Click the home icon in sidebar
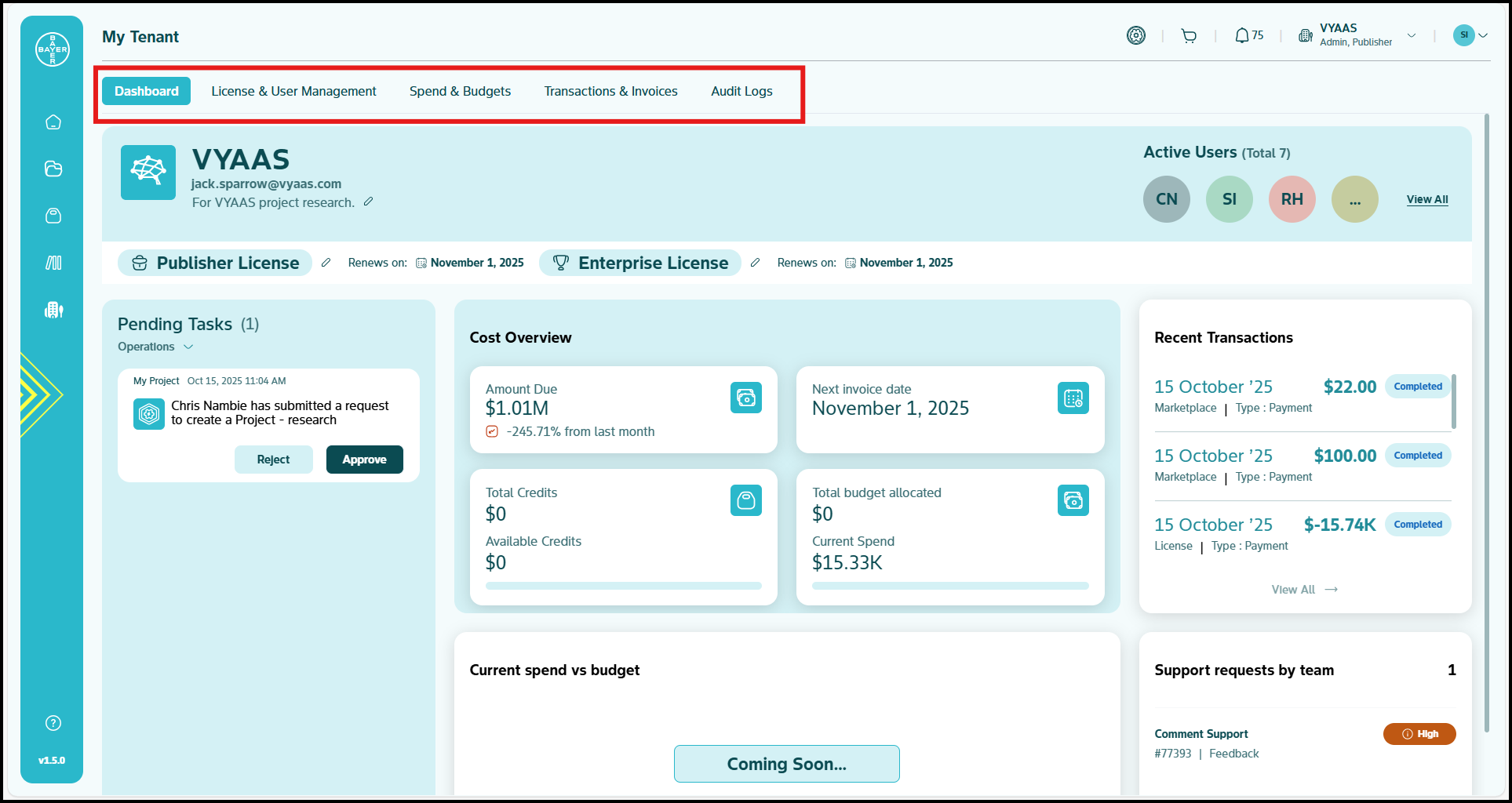Screen dimensions: 1512x803 point(53,122)
